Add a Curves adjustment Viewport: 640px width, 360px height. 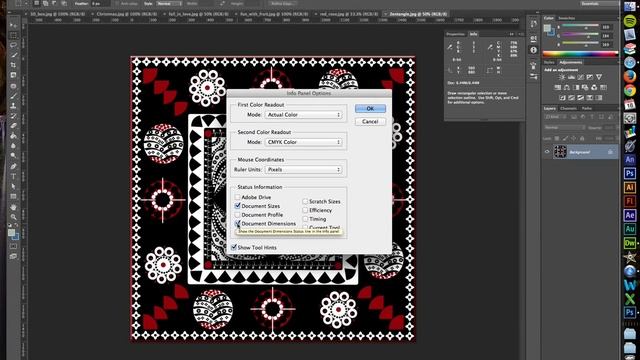click(x=580, y=77)
